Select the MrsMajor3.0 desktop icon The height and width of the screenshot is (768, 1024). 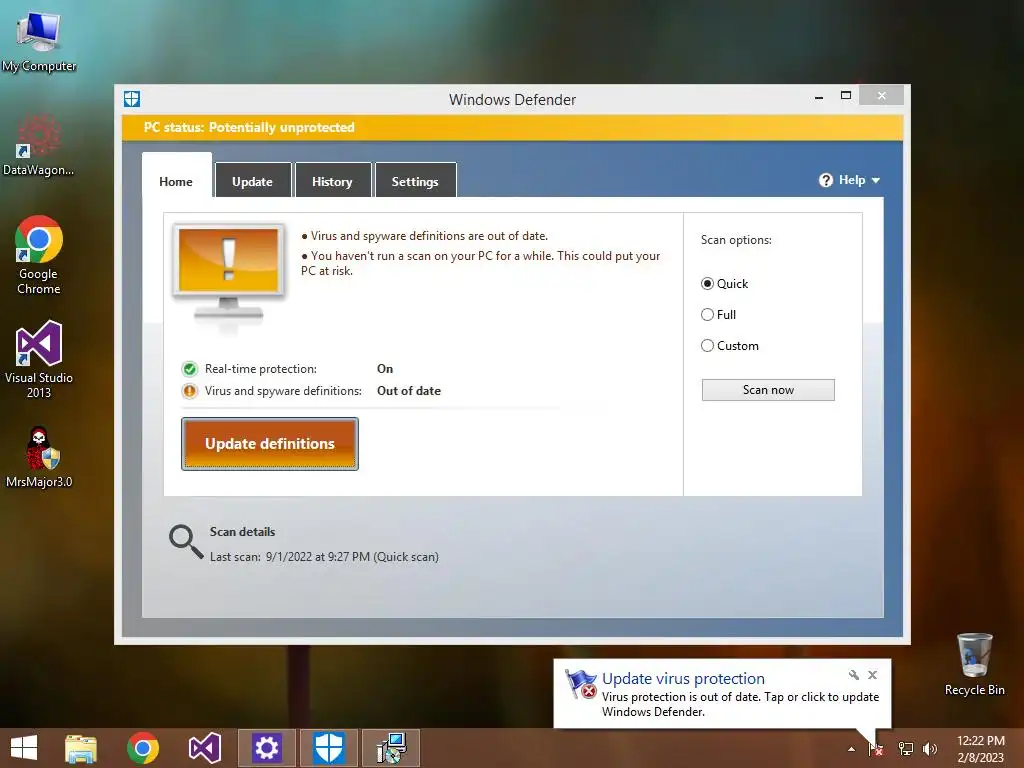point(39,457)
